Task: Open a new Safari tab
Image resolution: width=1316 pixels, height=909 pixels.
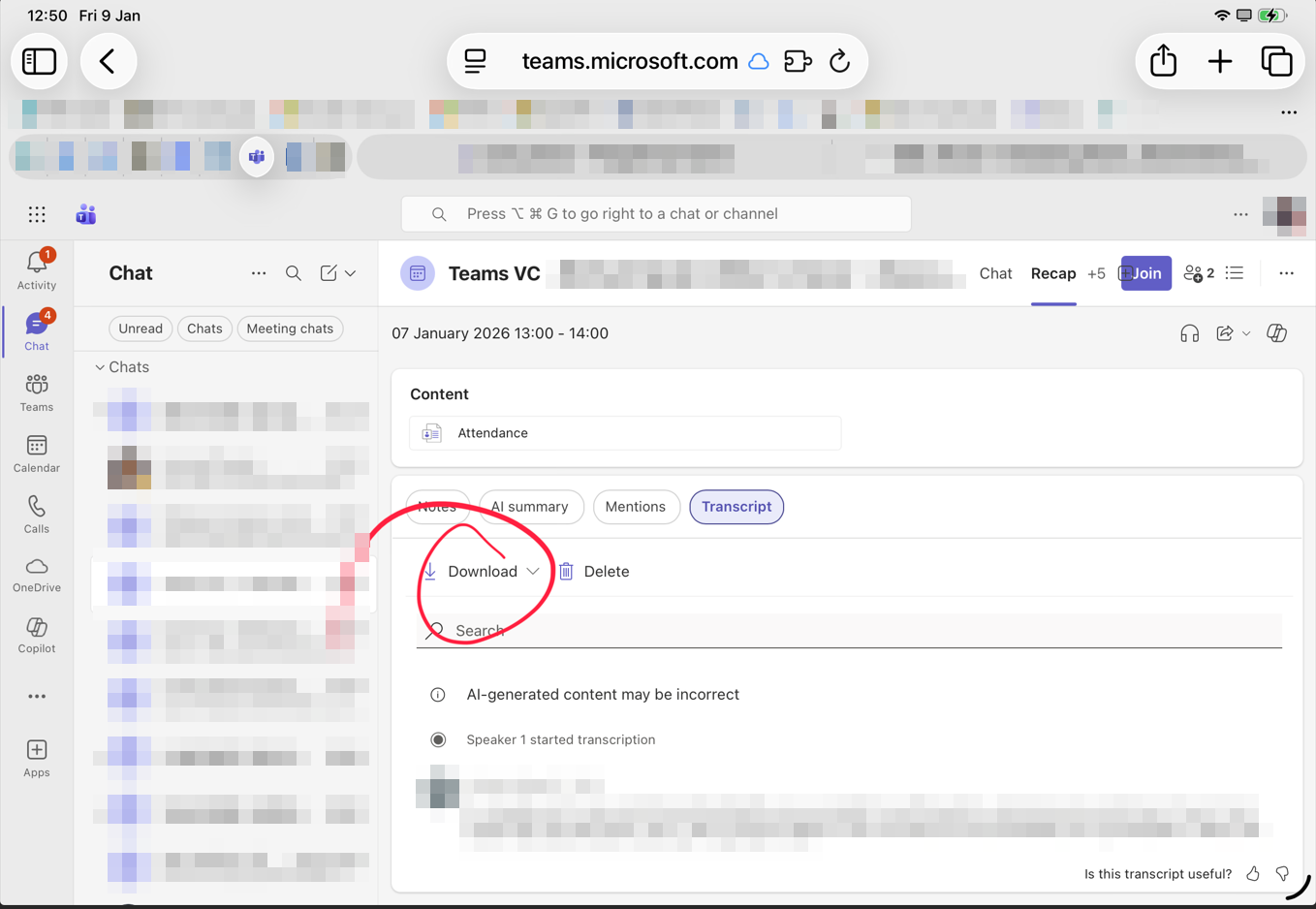Action: (x=1220, y=61)
